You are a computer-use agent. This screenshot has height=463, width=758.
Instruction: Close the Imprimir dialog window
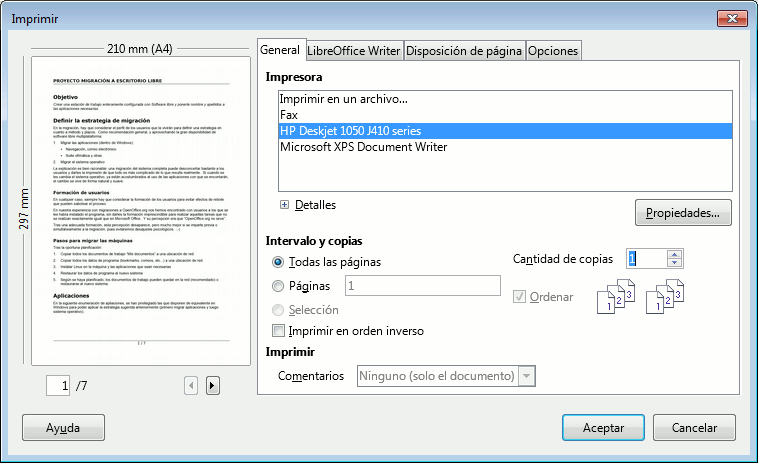[x=733, y=18]
